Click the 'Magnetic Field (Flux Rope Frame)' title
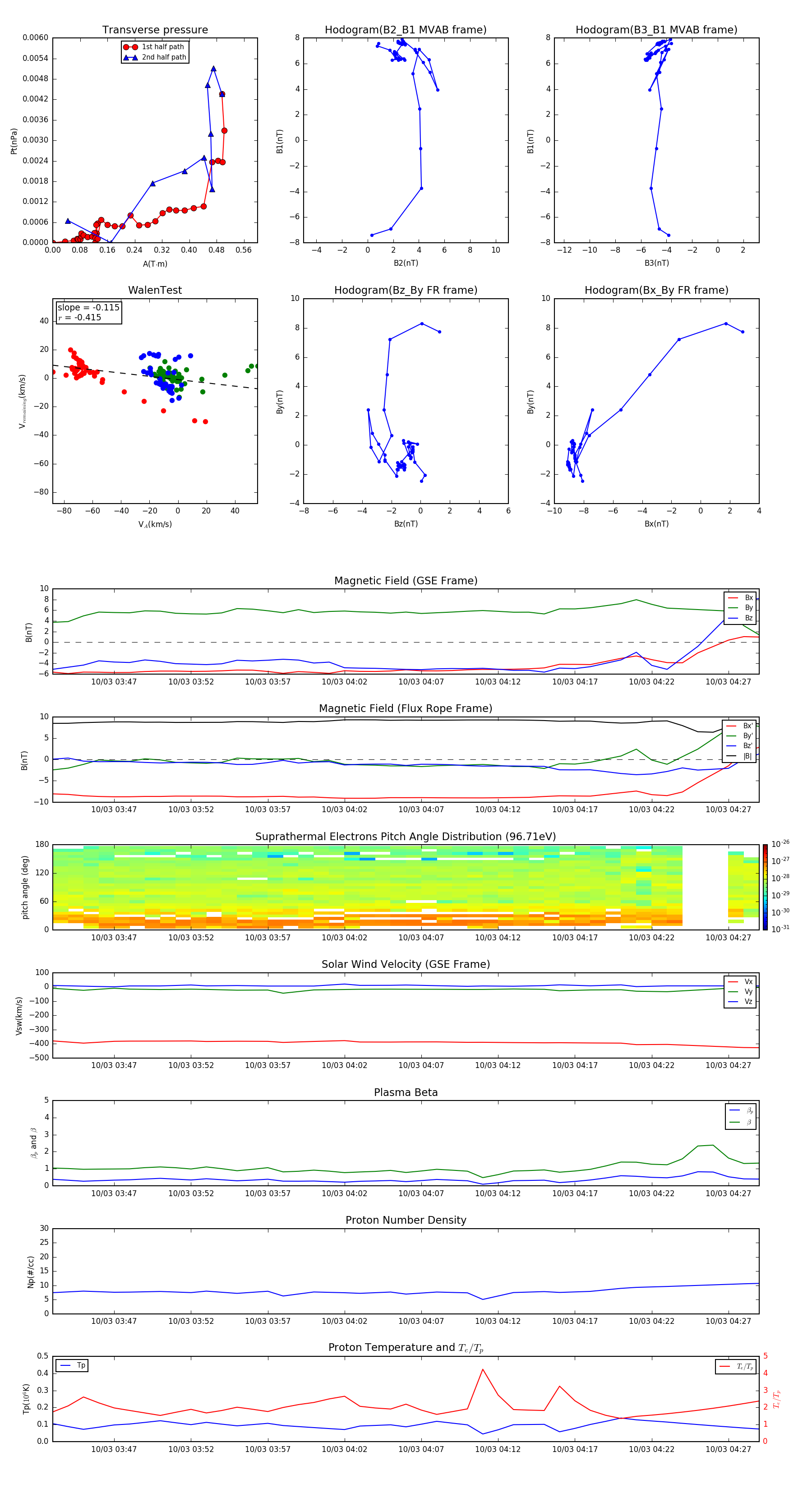Viewport: 812px width, 1489px height. 406,709
